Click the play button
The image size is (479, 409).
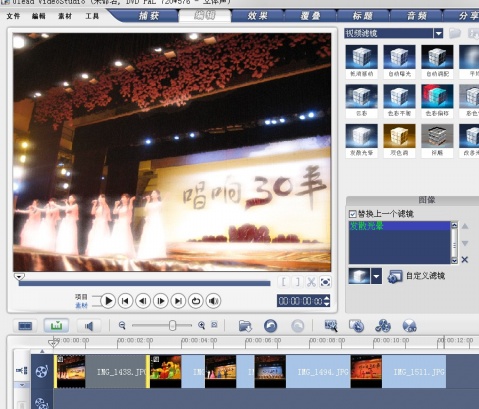click(108, 301)
